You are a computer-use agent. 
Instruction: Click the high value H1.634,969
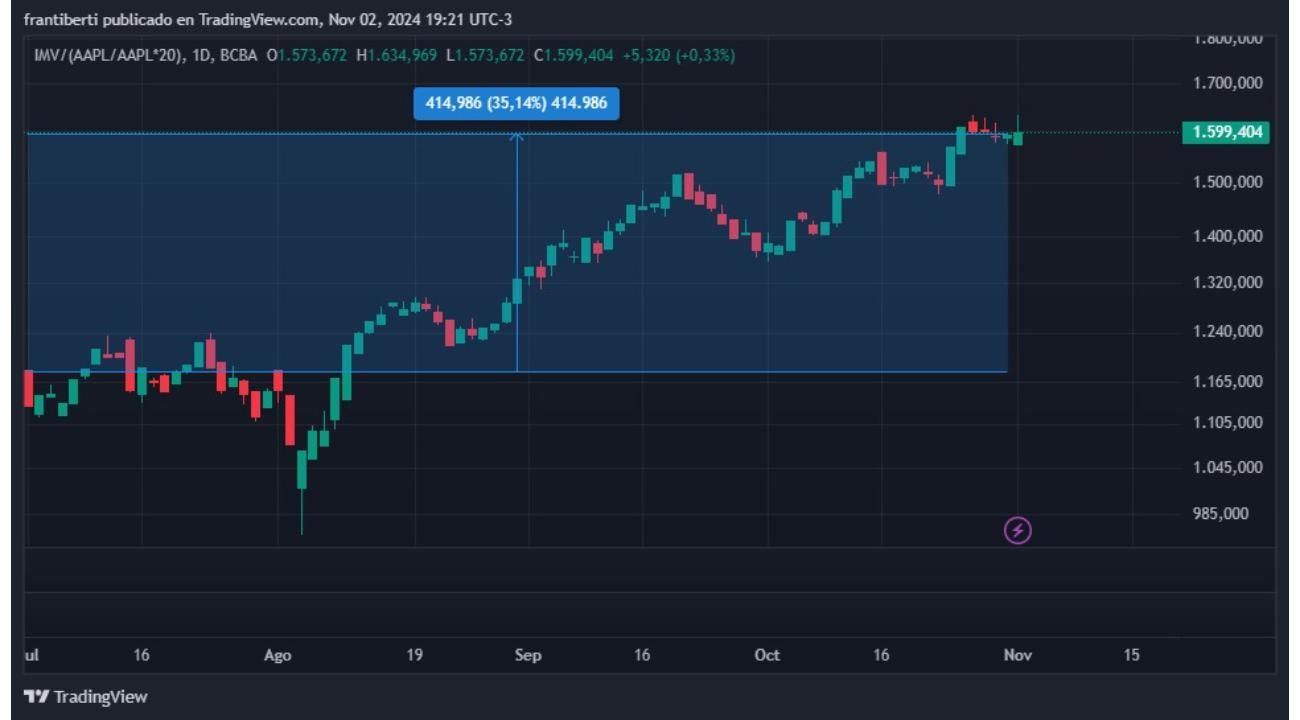tap(396, 55)
